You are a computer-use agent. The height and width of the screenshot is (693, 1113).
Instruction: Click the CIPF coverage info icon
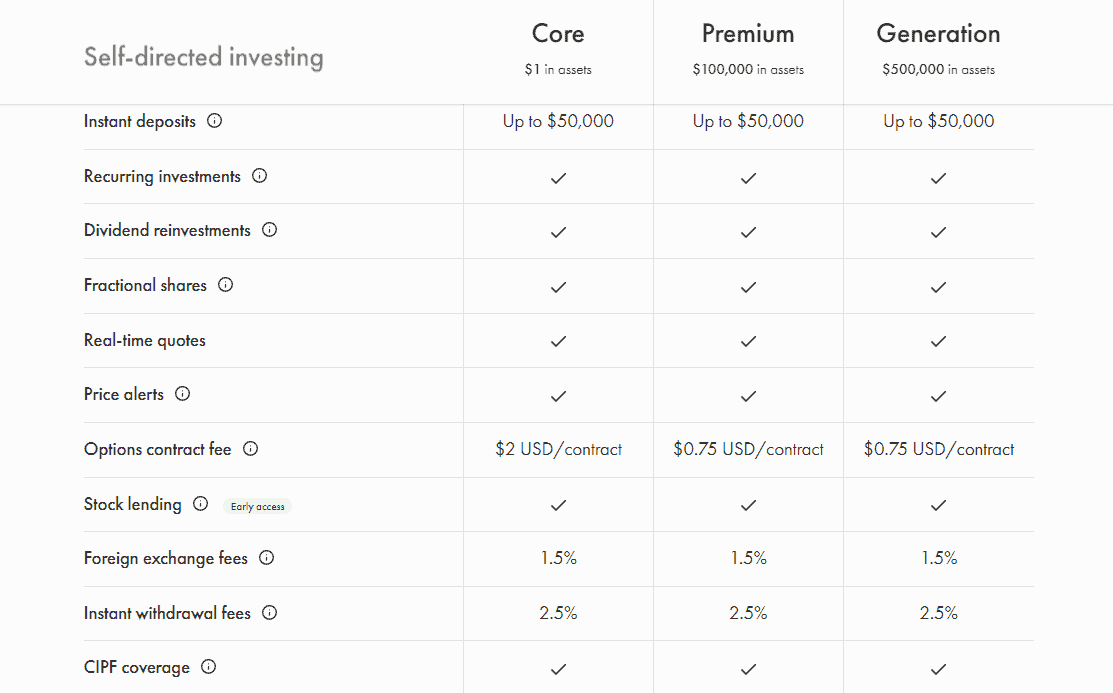click(207, 666)
